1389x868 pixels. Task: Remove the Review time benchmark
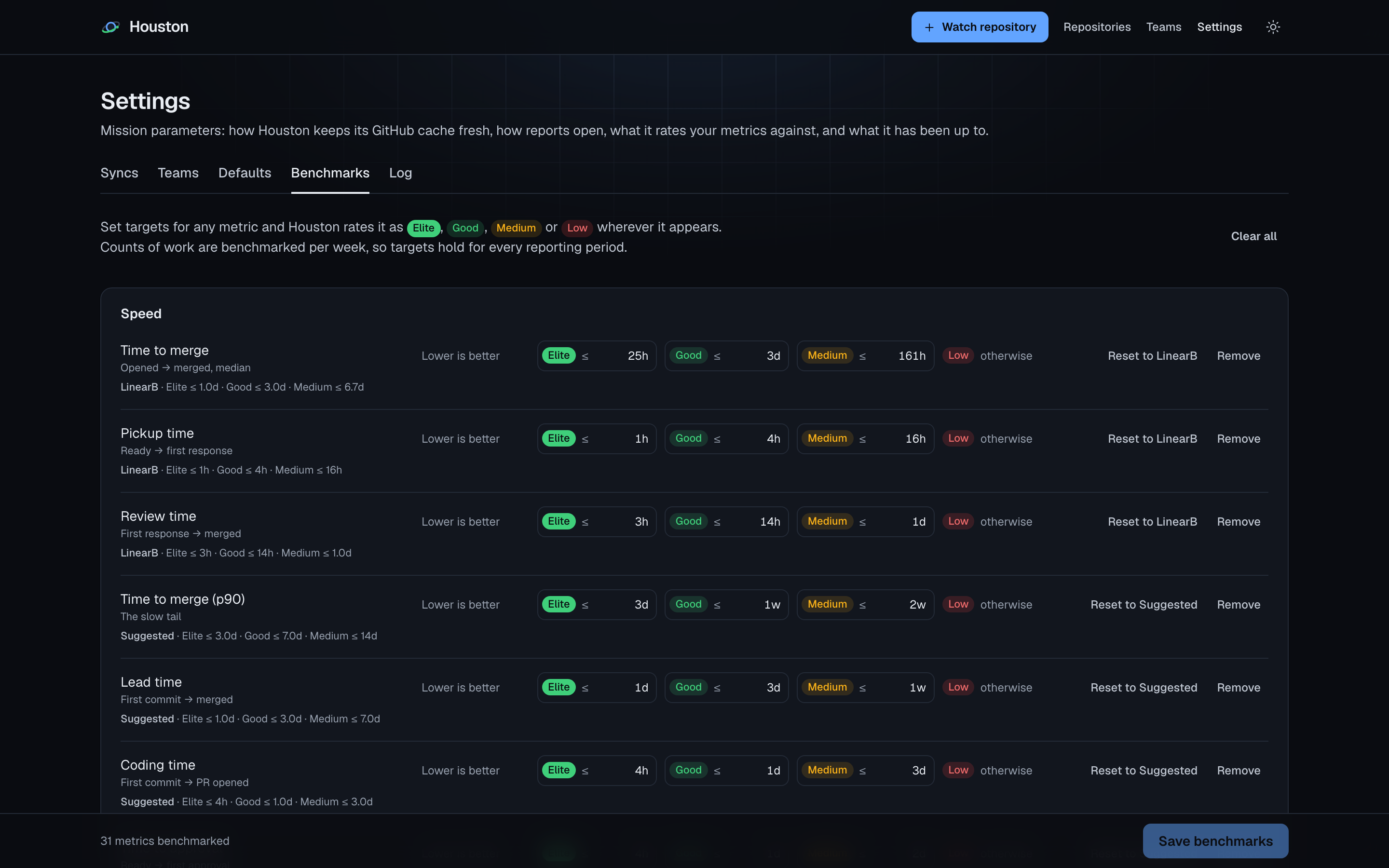coord(1238,522)
